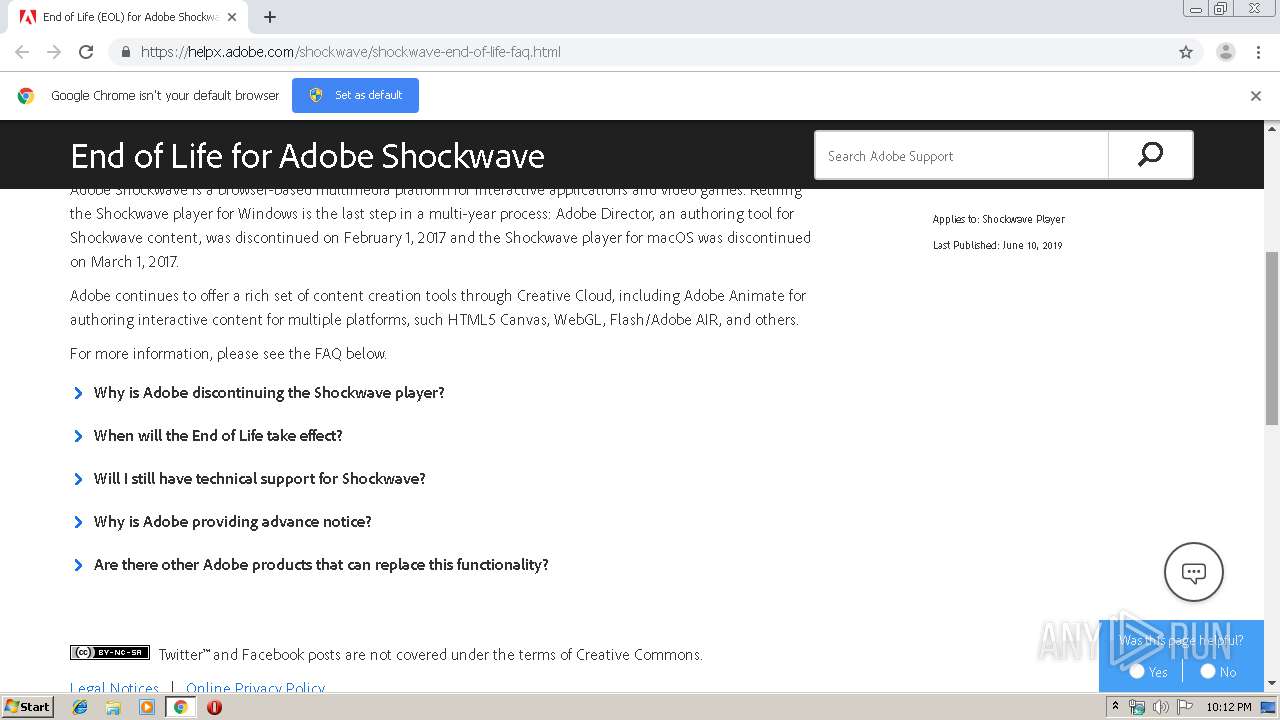Select Yes for 'Was this page helpful'
The height and width of the screenshot is (720, 1280).
click(1137, 671)
